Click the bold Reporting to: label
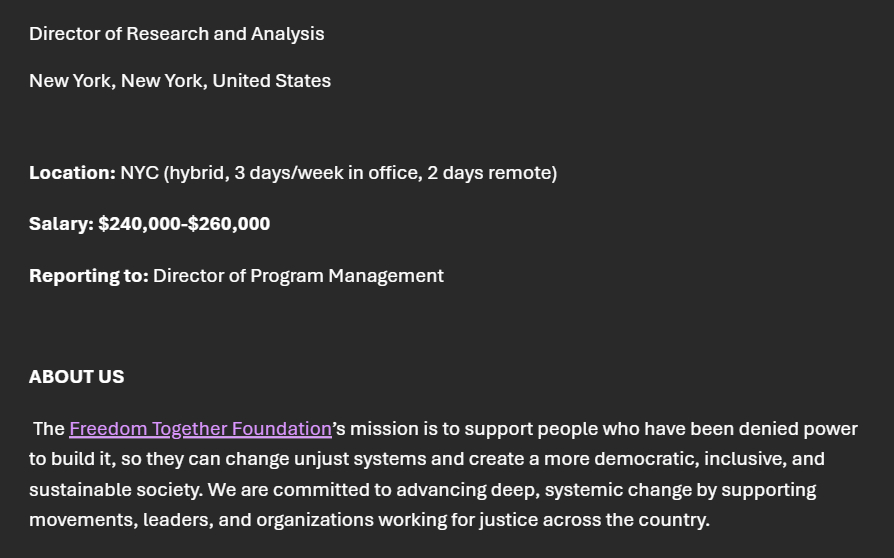 point(88,276)
